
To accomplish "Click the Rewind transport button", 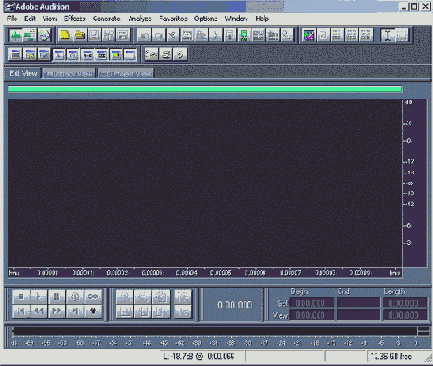I will 39,311.
